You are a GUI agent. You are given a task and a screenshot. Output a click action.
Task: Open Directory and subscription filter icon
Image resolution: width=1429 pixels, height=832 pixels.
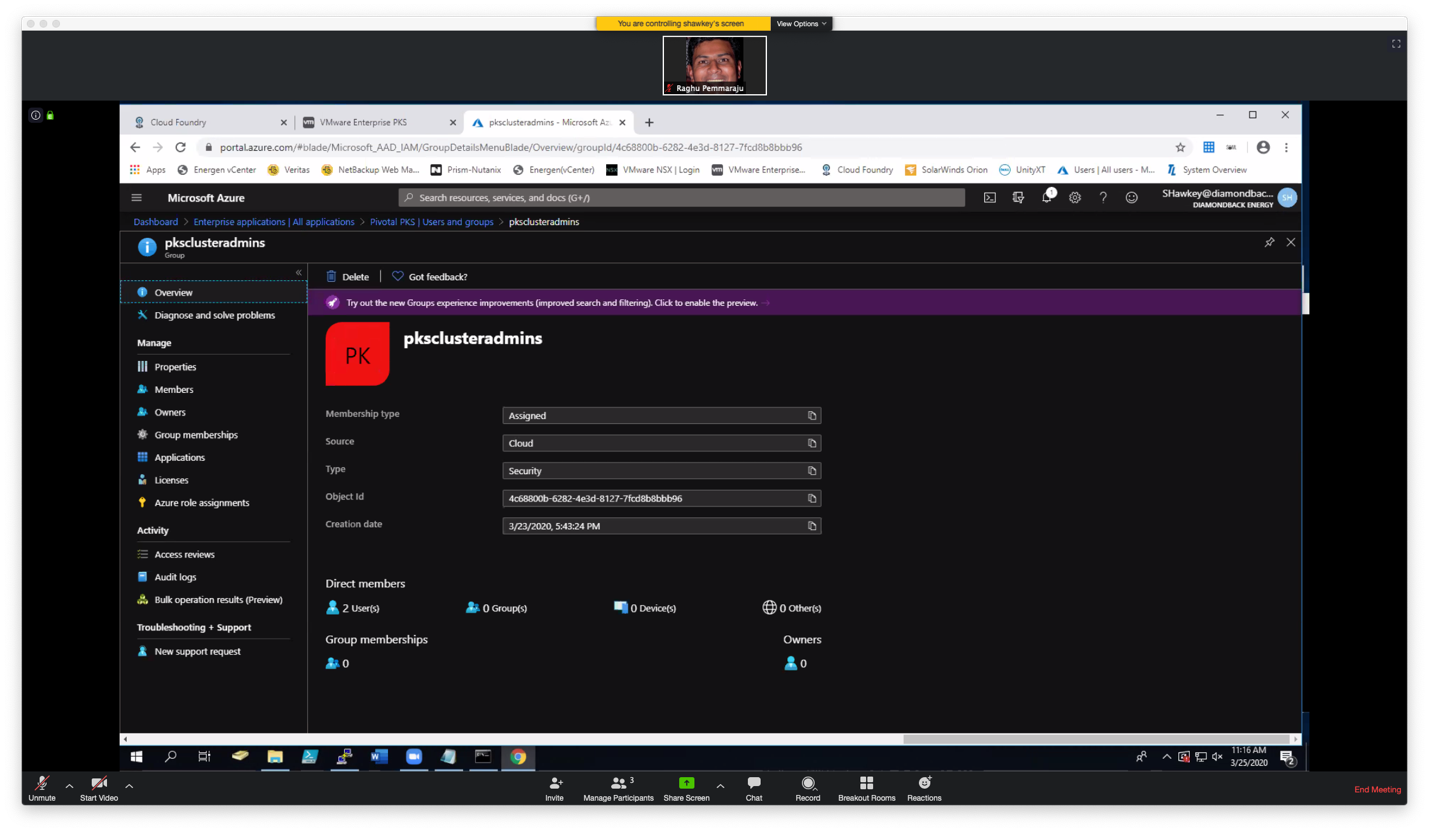point(1018,198)
